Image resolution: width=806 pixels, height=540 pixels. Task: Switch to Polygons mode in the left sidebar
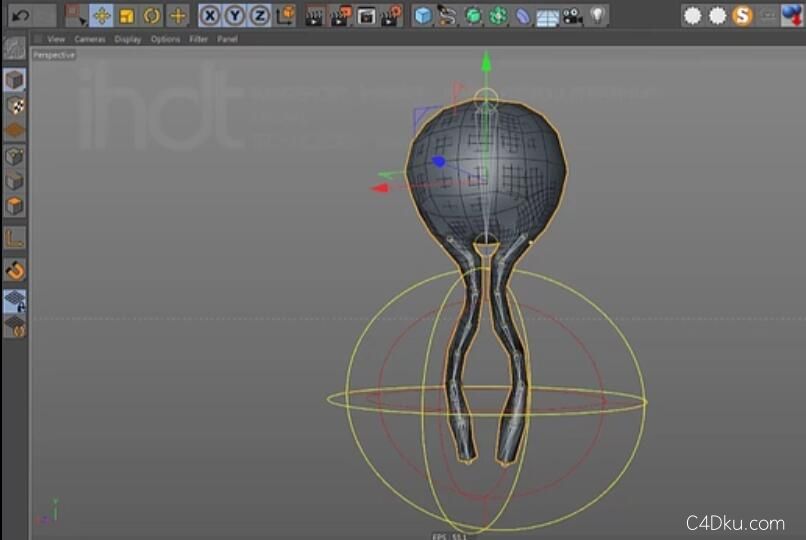14,206
